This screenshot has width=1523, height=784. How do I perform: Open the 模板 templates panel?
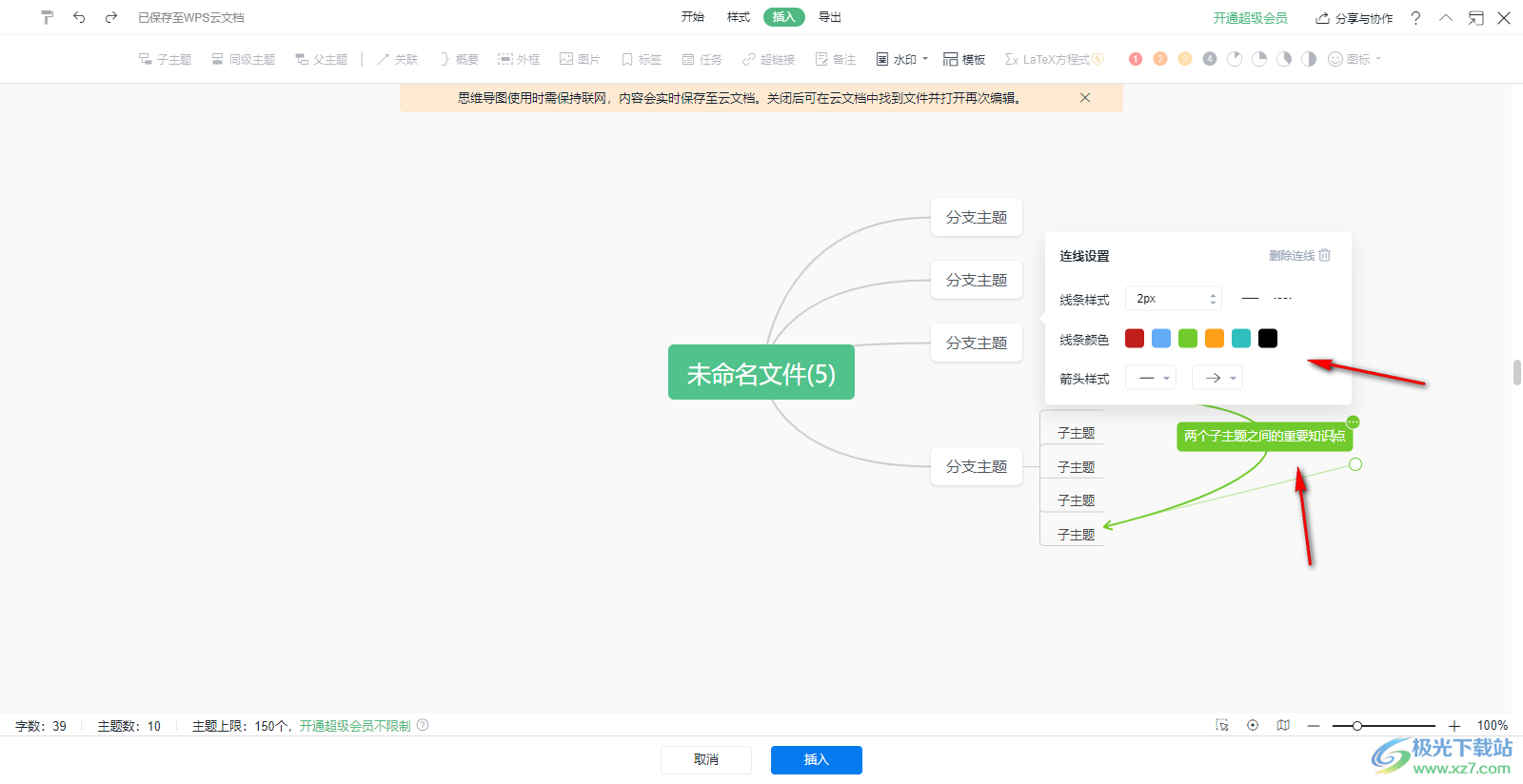pyautogui.click(x=964, y=59)
